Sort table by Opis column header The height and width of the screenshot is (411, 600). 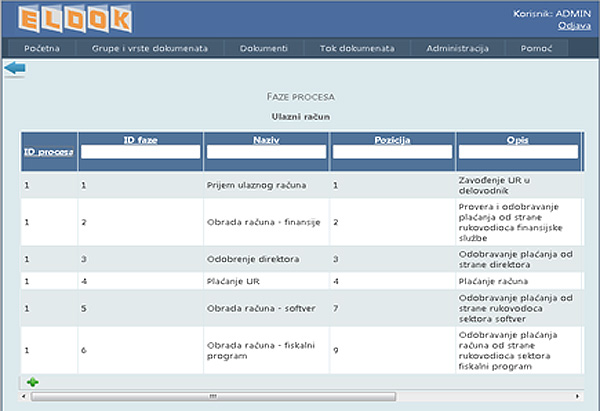(518, 139)
